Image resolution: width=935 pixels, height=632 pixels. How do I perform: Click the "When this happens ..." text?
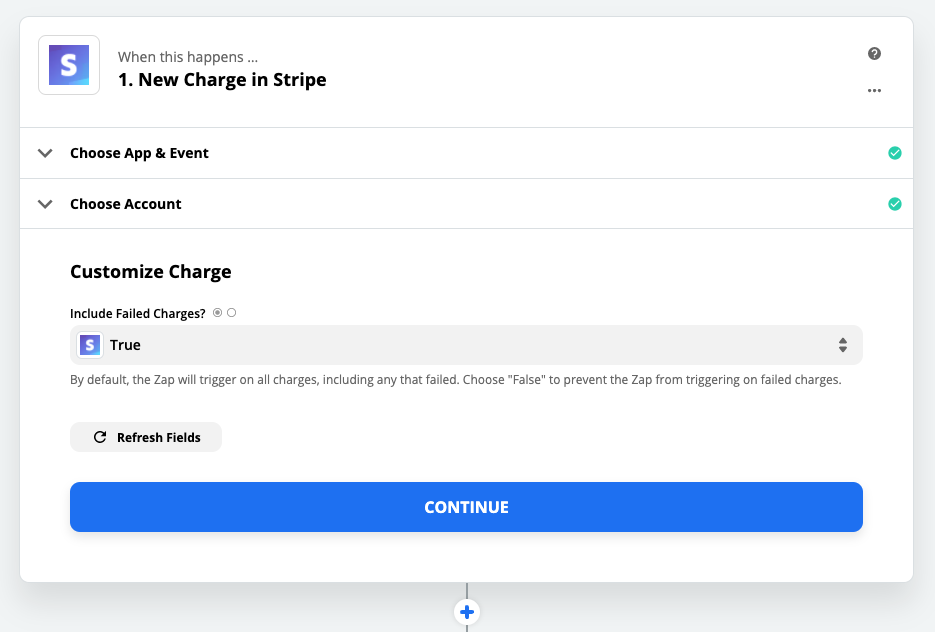pos(188,57)
